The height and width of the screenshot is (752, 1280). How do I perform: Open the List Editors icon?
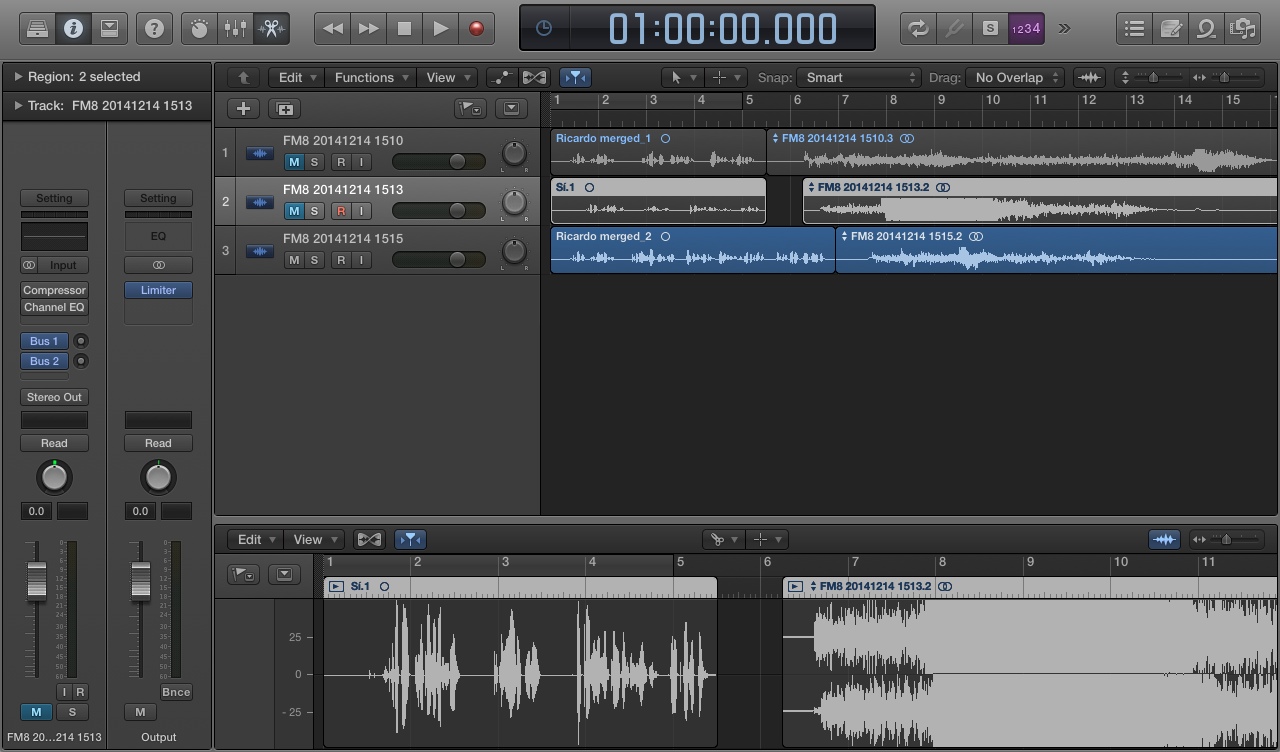1134,29
